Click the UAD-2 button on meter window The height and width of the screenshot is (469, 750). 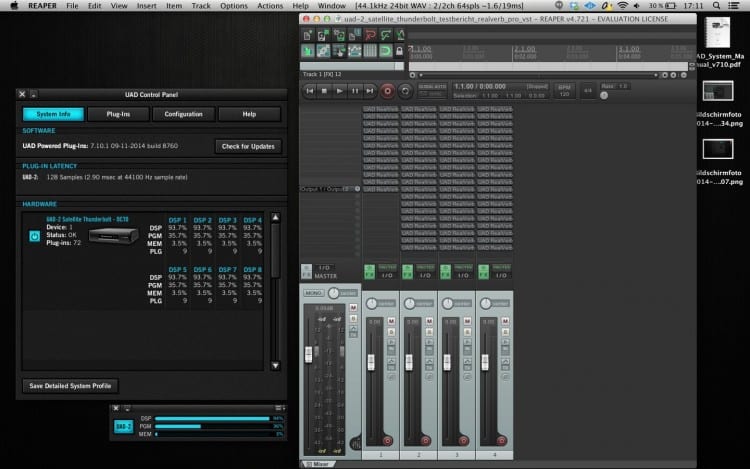(x=123, y=426)
